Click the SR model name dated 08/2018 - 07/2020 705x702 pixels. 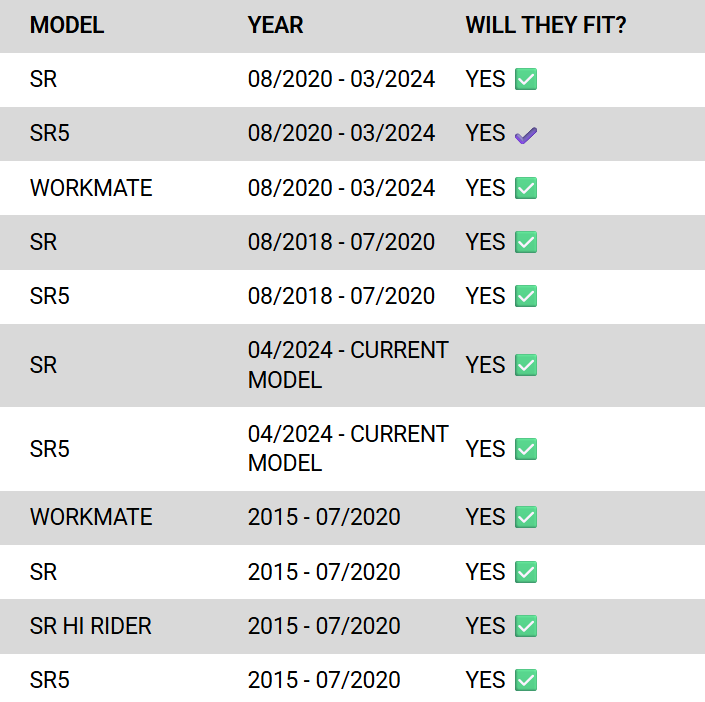click(x=44, y=242)
